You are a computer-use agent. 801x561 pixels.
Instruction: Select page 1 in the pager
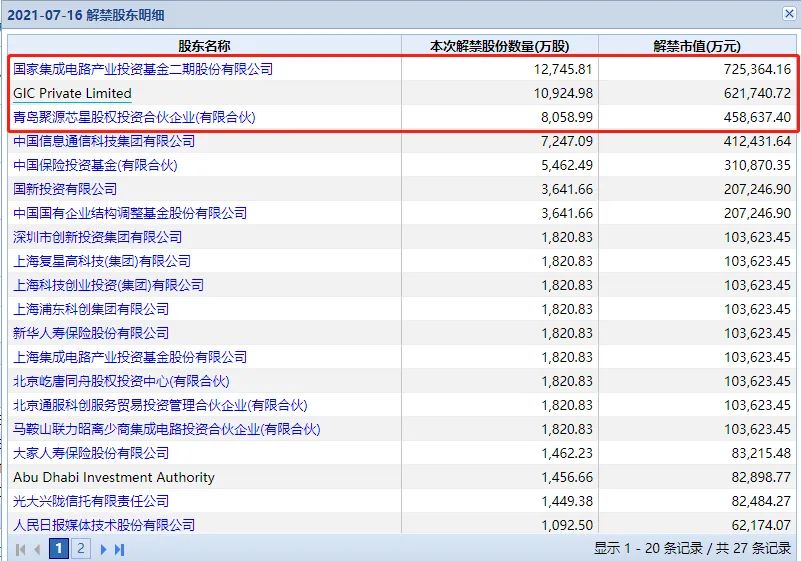point(59,548)
